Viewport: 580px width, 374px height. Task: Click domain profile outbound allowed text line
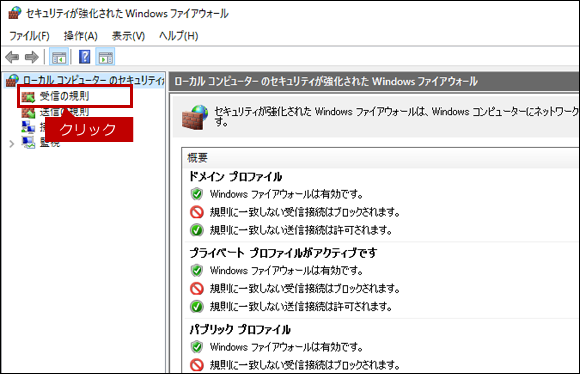click(x=301, y=230)
